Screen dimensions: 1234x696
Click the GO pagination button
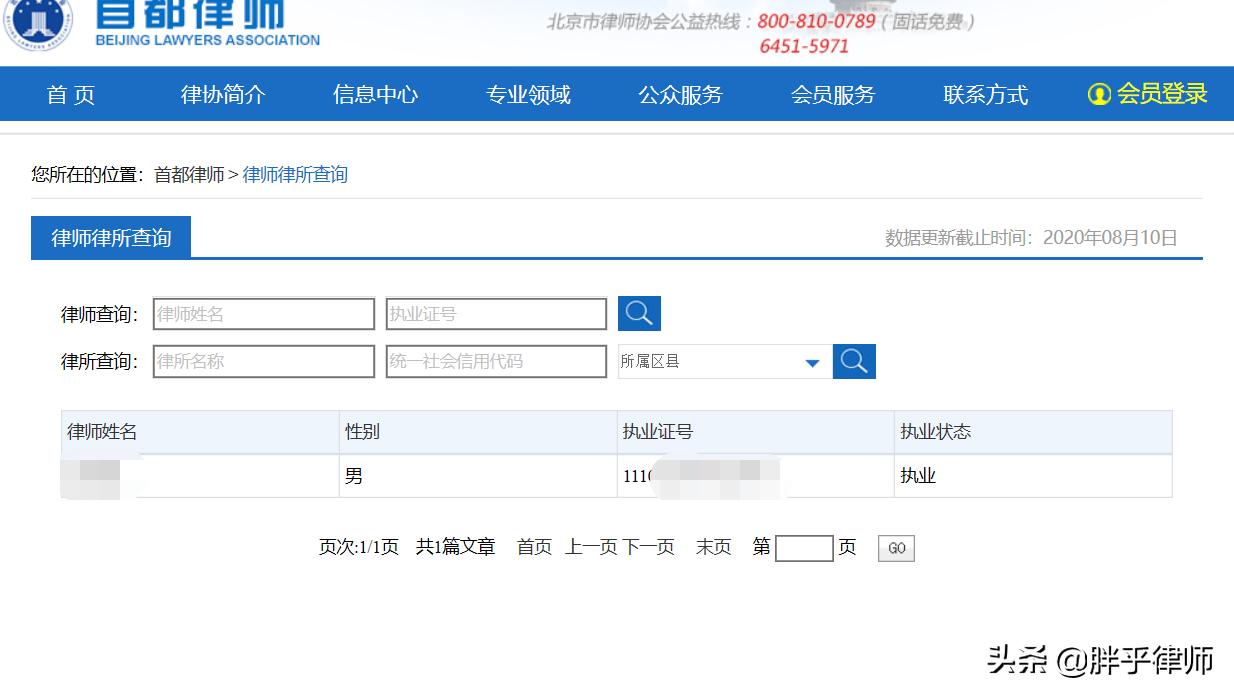(x=895, y=547)
